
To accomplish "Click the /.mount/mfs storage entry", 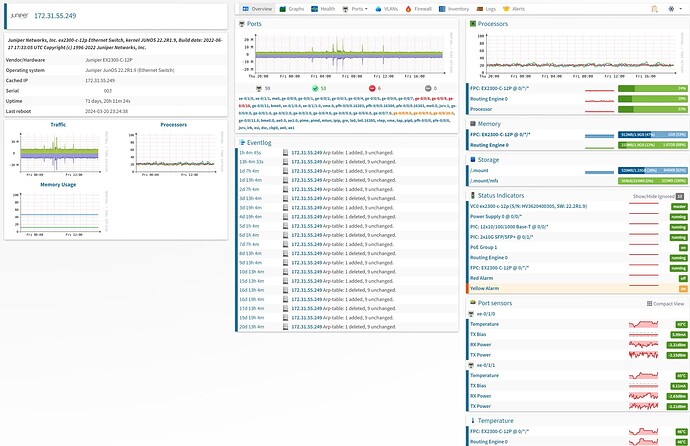I will (484, 181).
